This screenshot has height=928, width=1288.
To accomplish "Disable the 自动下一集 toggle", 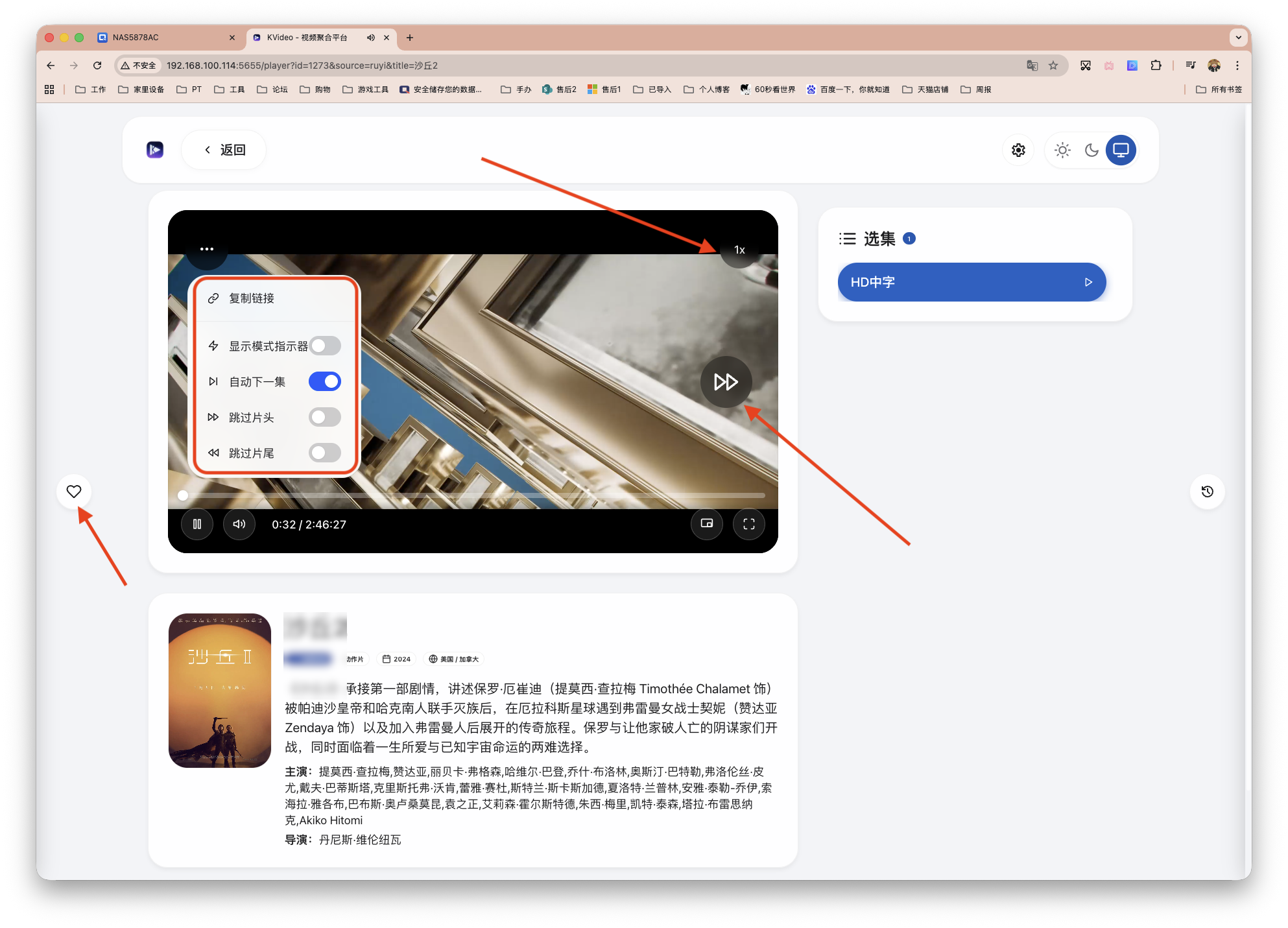I will pos(324,381).
